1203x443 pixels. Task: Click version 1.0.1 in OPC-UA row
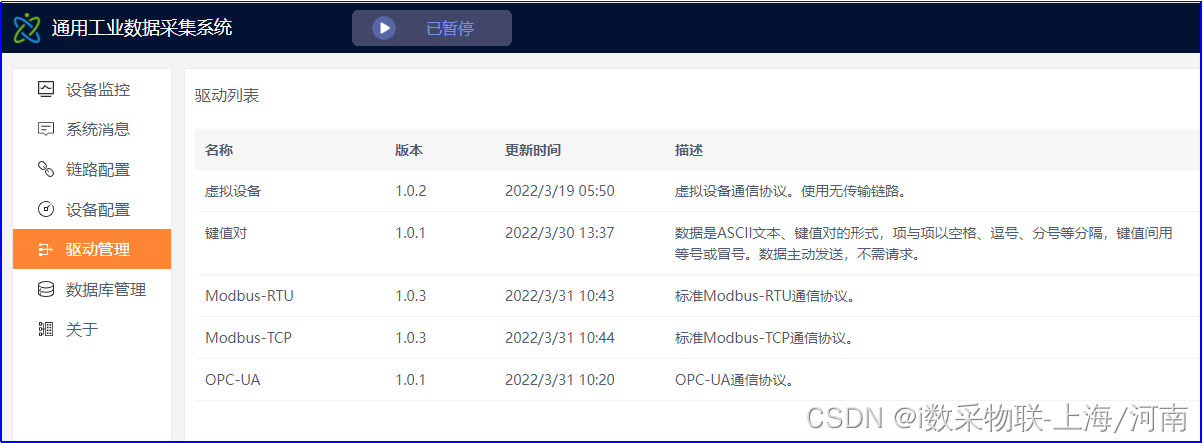(x=411, y=380)
